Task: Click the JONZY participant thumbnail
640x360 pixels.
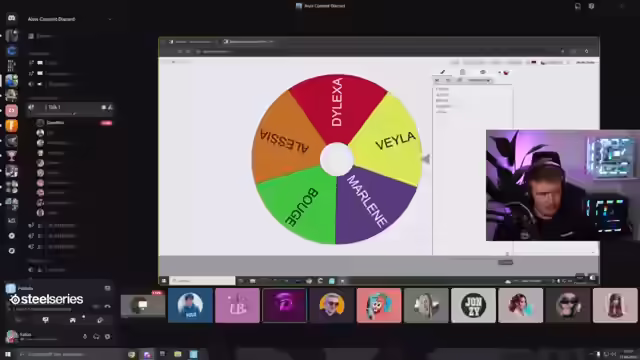Action: (473, 305)
